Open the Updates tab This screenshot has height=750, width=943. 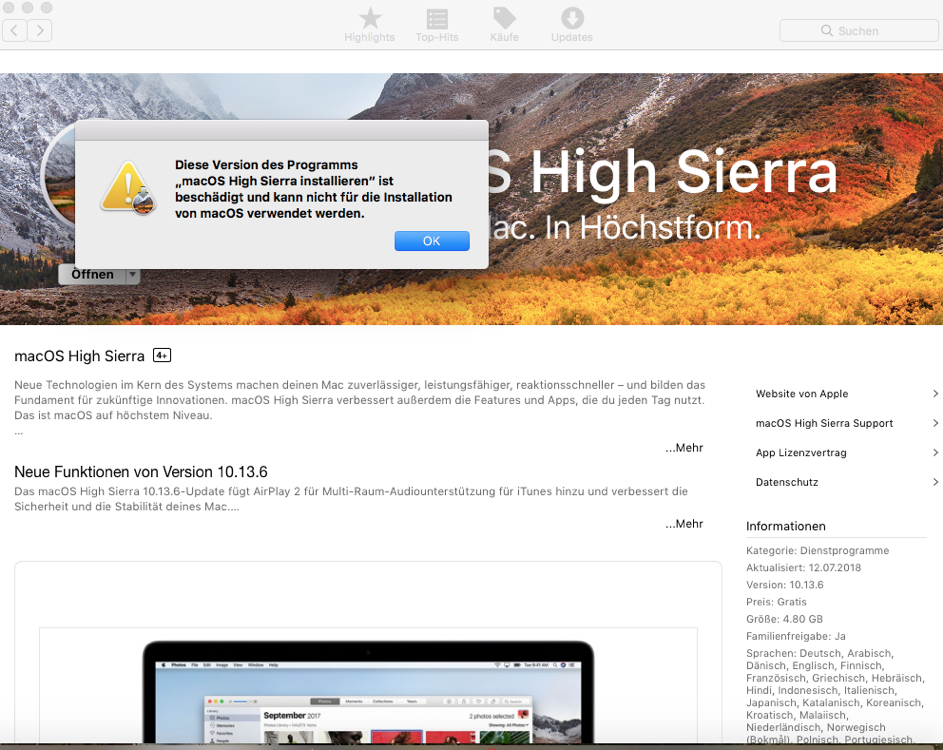coord(572,25)
